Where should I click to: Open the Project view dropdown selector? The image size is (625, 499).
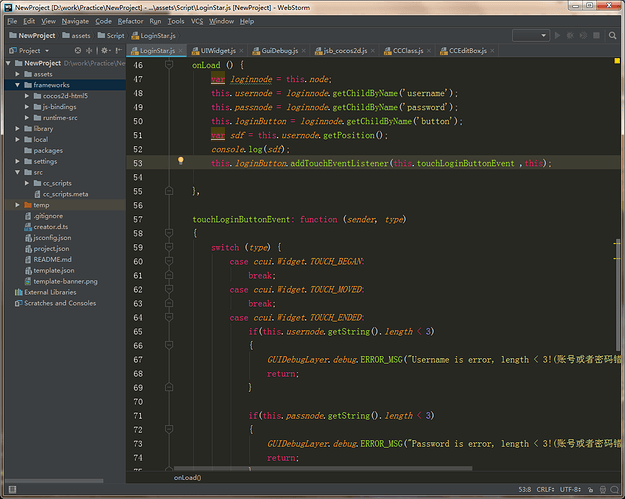point(34,50)
